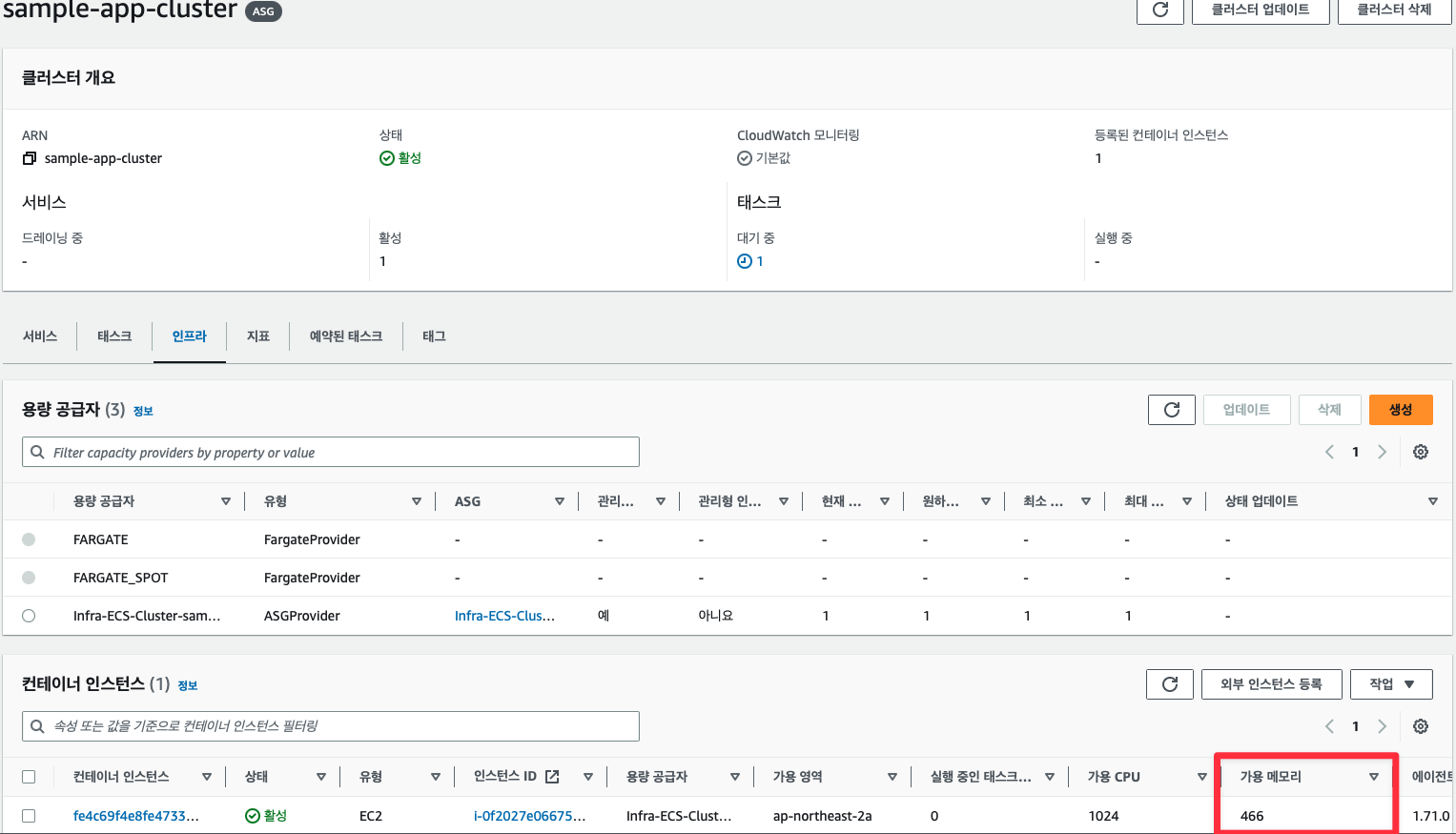
Task: Click the ASG badge next to cluster name
Action: coord(264,11)
